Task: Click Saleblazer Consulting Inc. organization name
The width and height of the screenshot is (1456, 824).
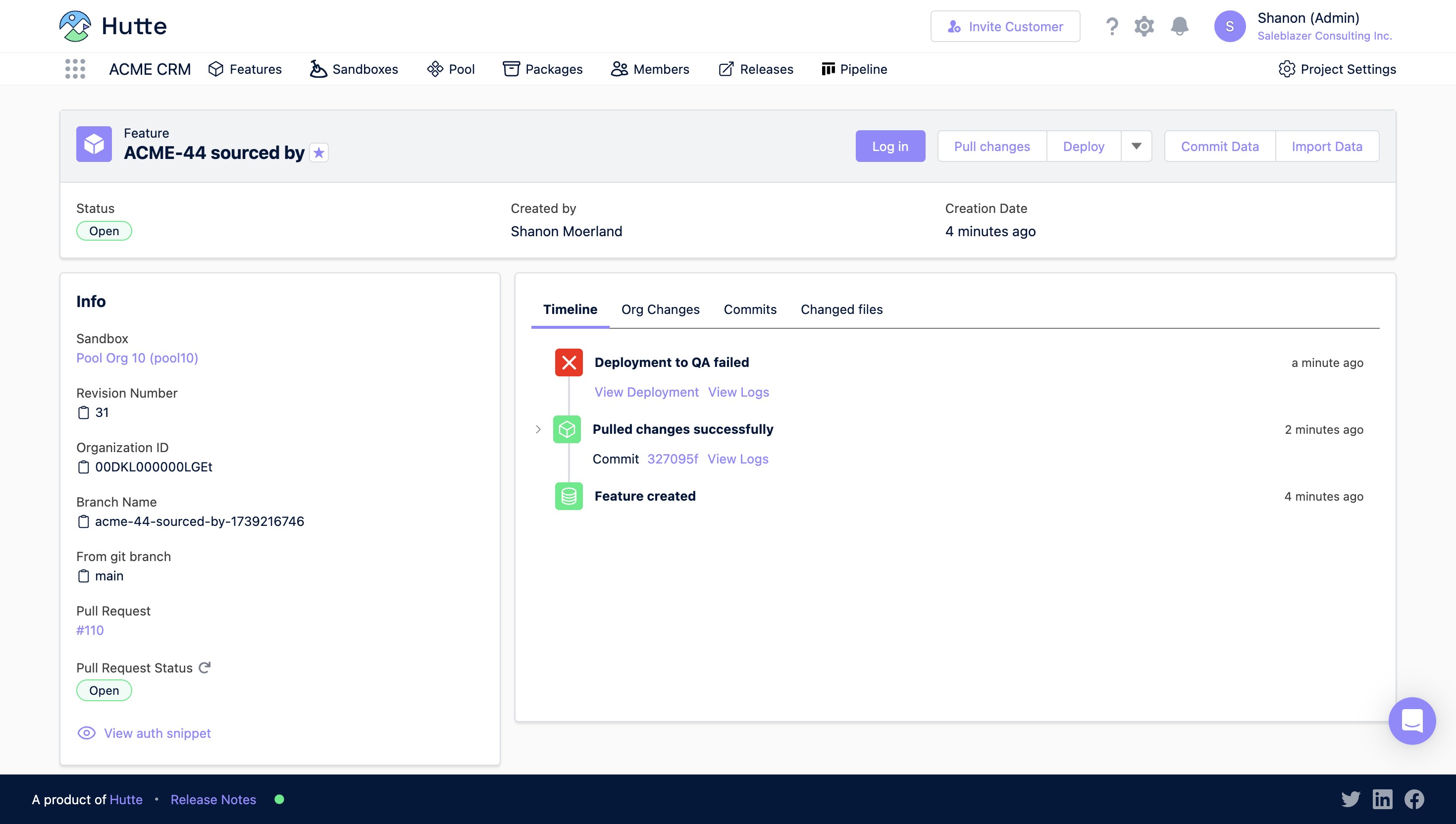Action: 1325,36
